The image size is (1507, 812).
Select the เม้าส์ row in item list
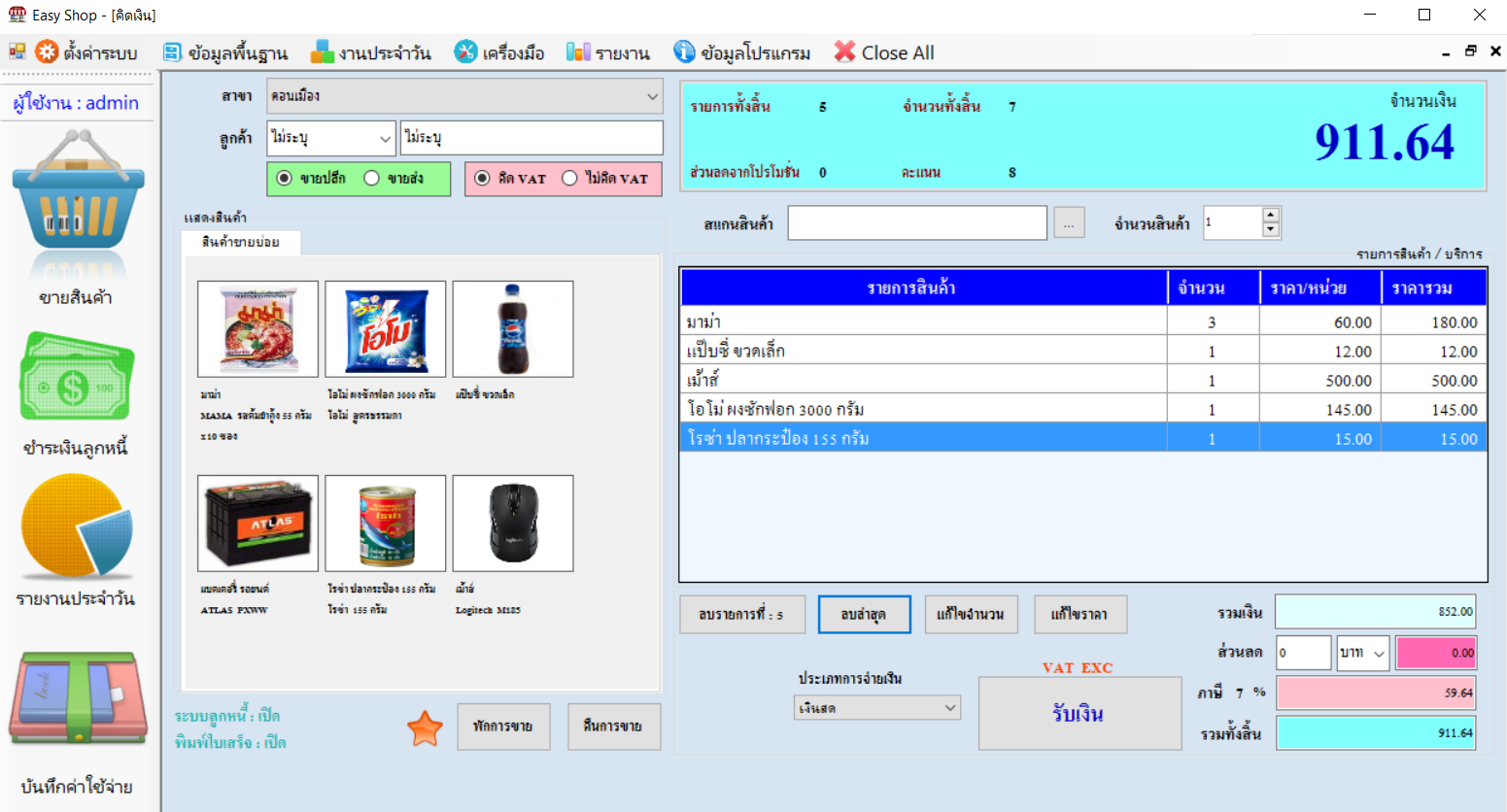(1082, 380)
